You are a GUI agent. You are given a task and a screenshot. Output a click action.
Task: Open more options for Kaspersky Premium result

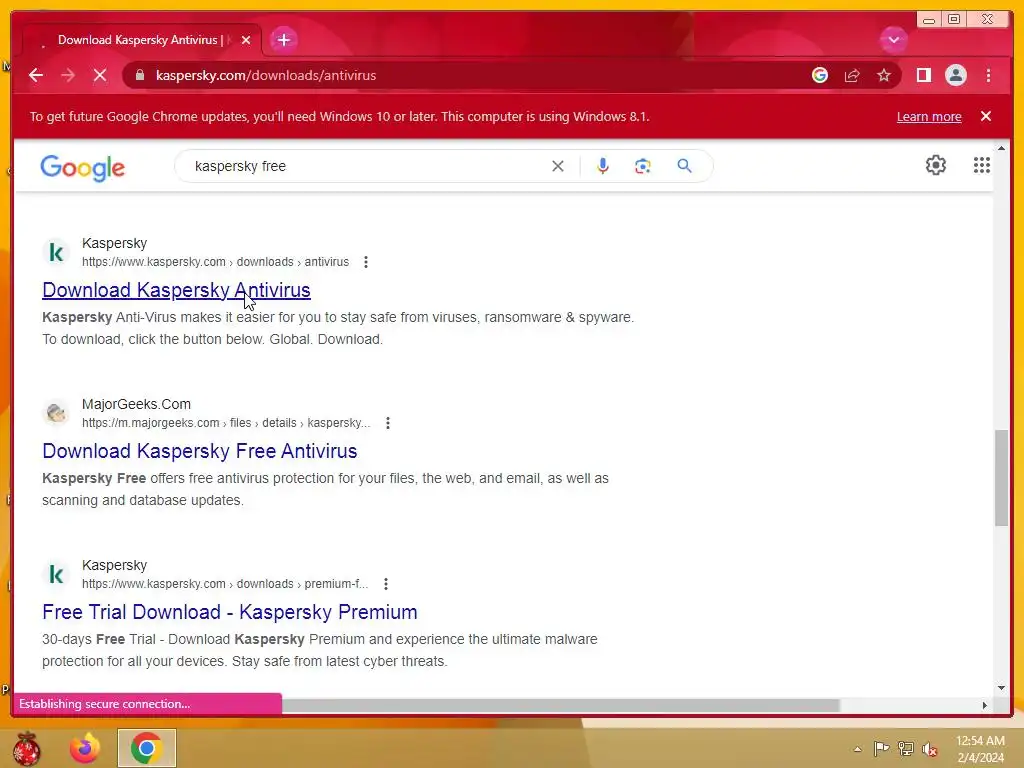point(386,584)
